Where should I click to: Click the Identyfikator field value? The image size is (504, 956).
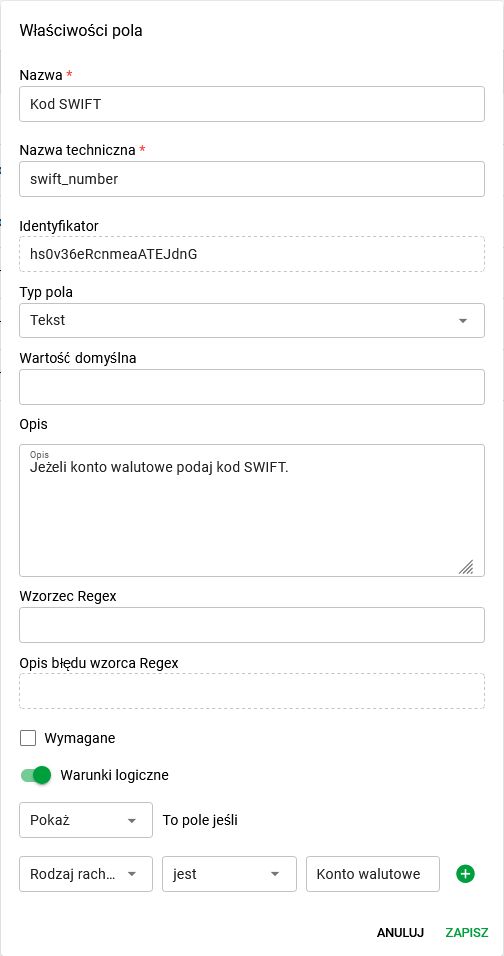(252, 254)
